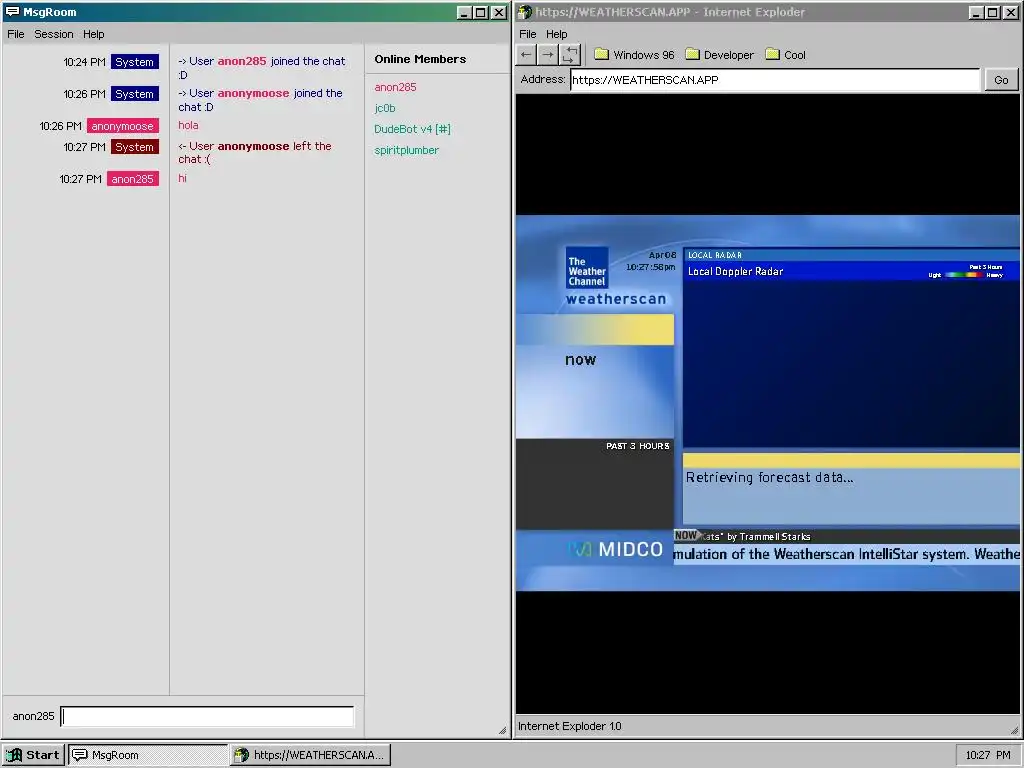Close the Internet Exploder window
Viewport: 1024px width, 768px height.
tap(1010, 12)
